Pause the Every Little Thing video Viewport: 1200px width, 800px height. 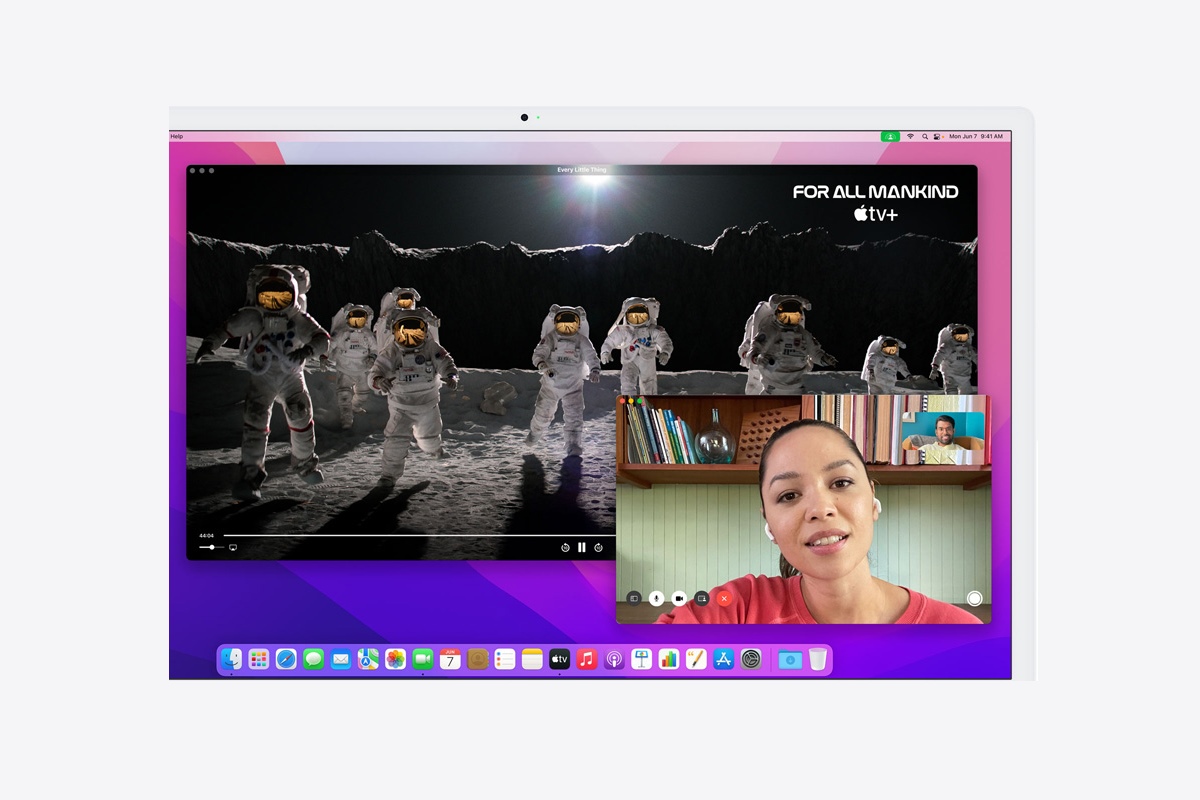click(x=581, y=546)
